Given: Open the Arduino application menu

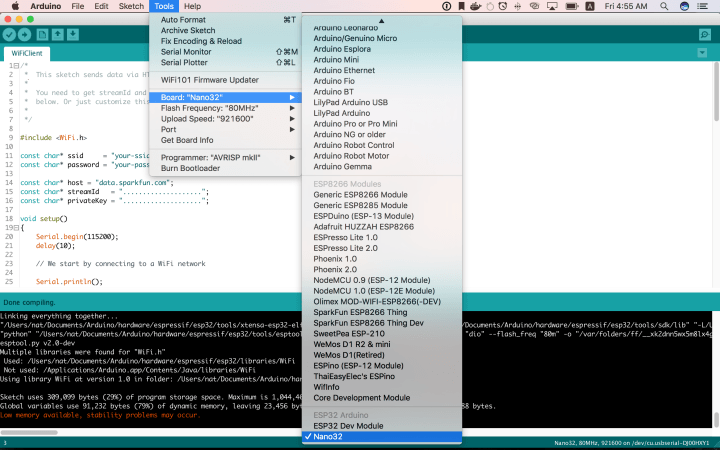Looking at the screenshot, I should point(45,6).
